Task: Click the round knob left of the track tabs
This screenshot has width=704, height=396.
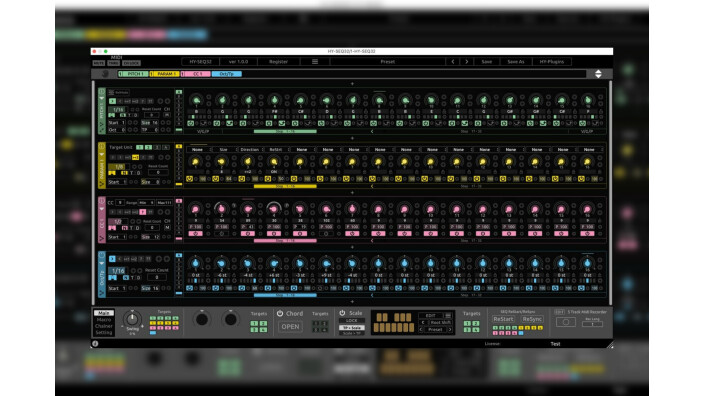Action: (x=105, y=74)
